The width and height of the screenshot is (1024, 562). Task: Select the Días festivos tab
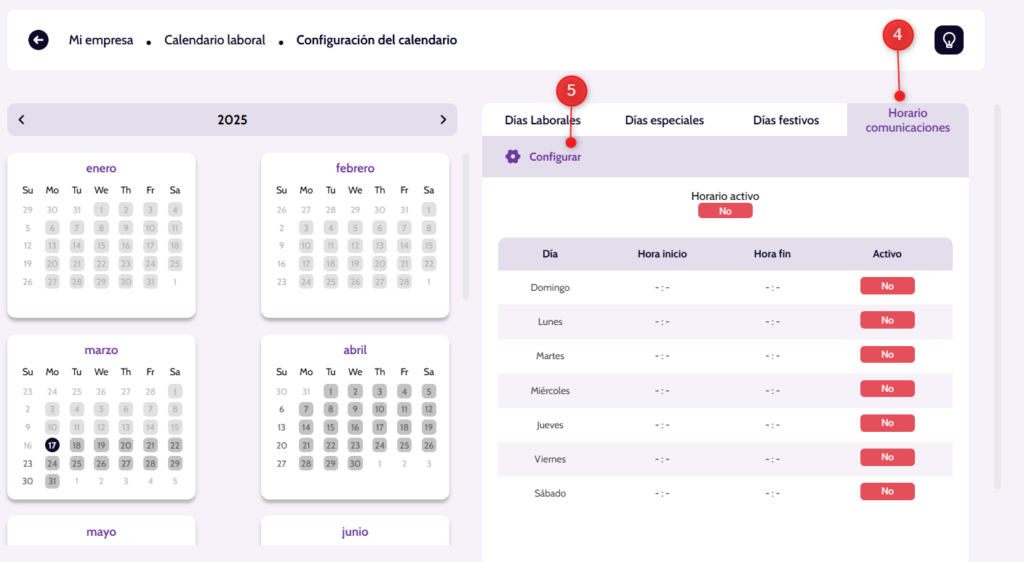coord(786,120)
